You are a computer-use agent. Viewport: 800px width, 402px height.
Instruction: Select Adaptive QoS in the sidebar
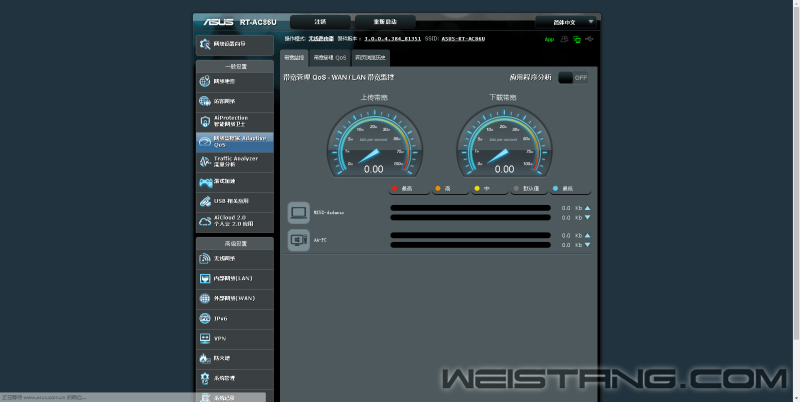(235, 142)
